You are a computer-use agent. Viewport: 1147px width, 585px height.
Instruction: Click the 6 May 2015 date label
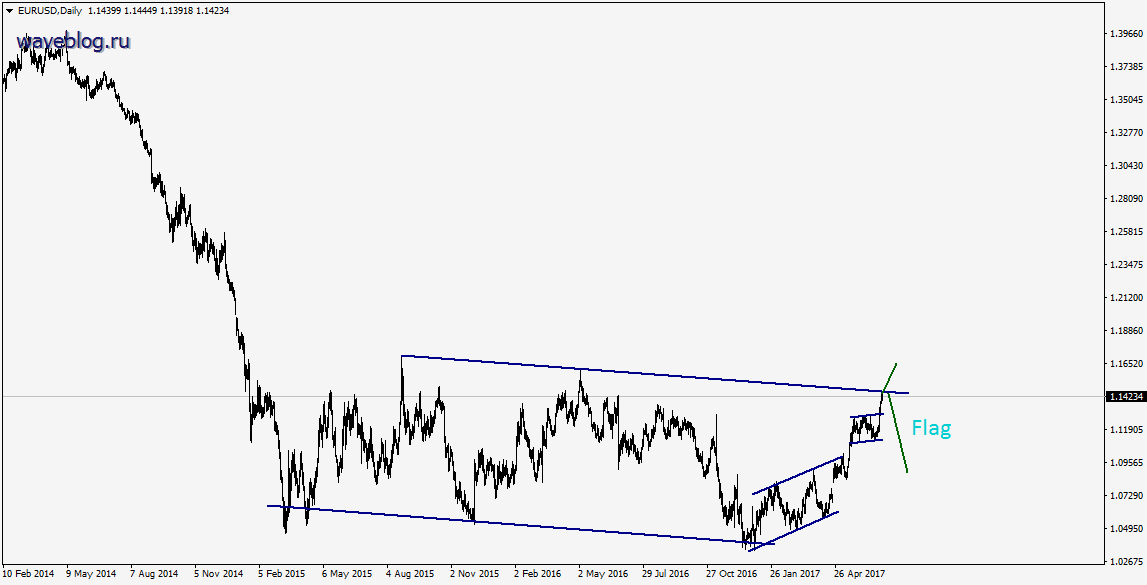pos(346,575)
